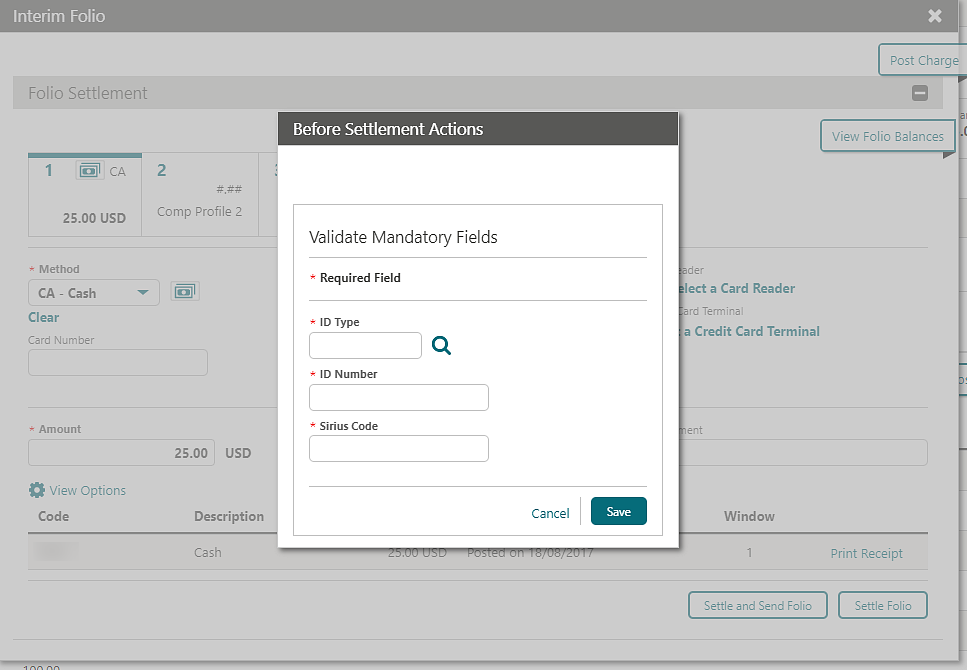Click the Post Charge button
The width and height of the screenshot is (967, 670).
click(923, 60)
